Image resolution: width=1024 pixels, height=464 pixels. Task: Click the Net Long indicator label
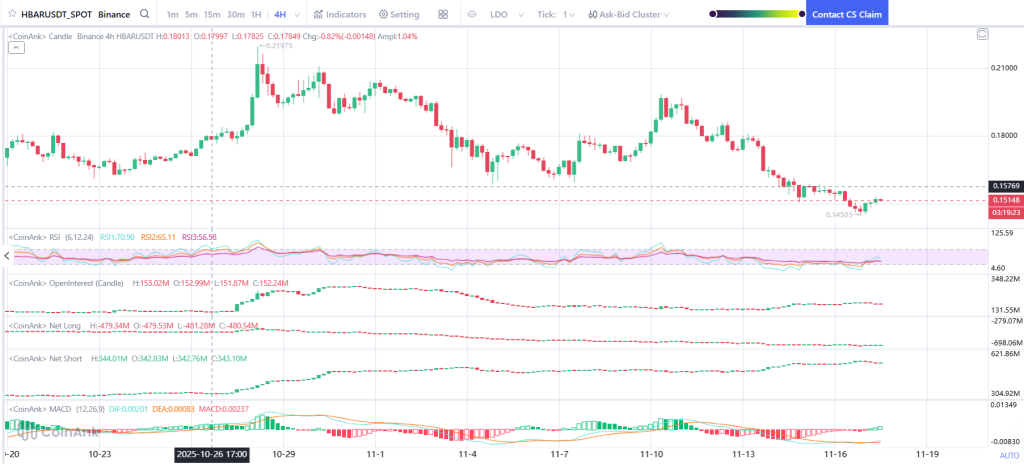click(44, 325)
